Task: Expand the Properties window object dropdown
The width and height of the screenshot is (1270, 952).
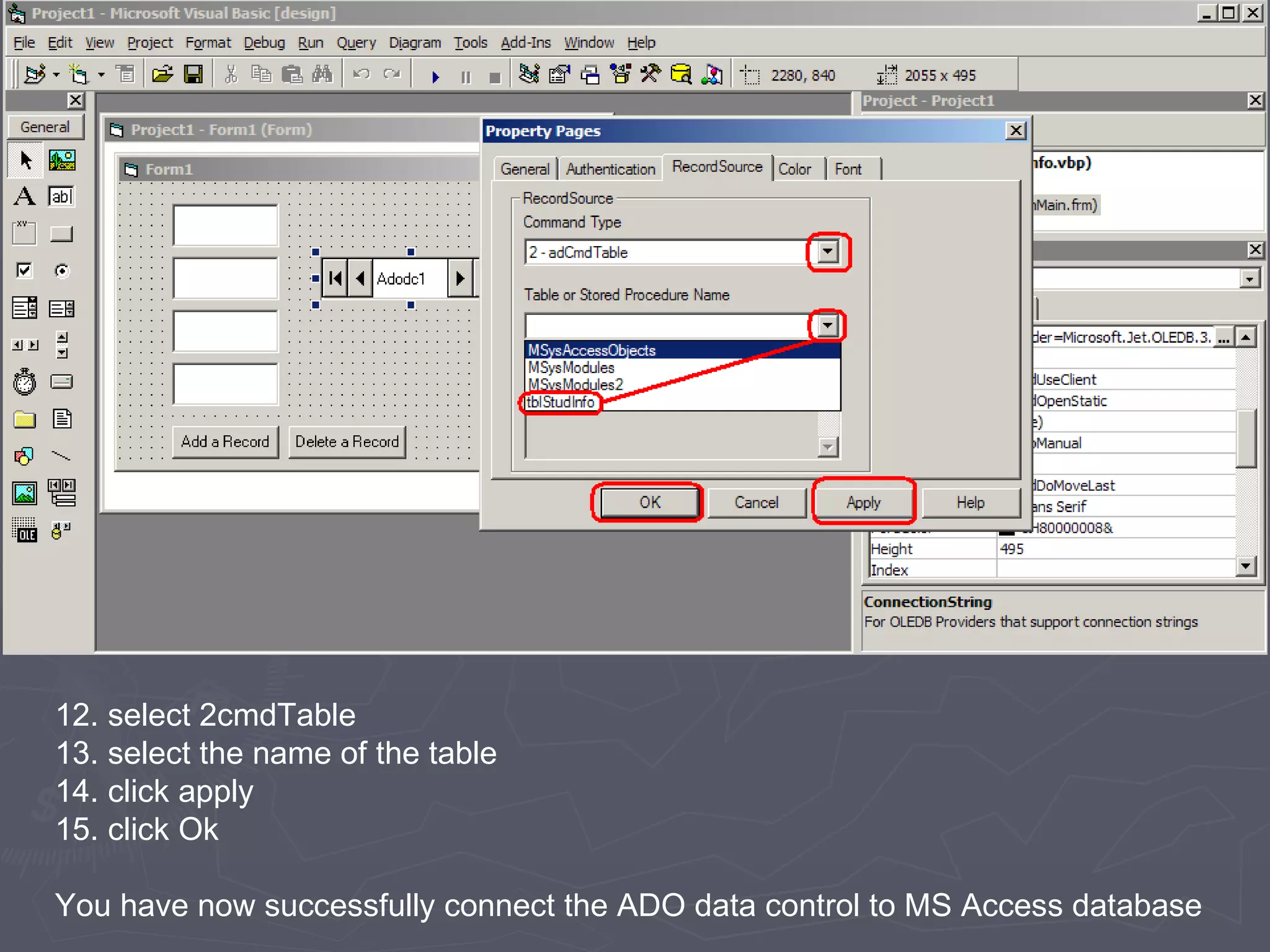Action: click(1250, 279)
